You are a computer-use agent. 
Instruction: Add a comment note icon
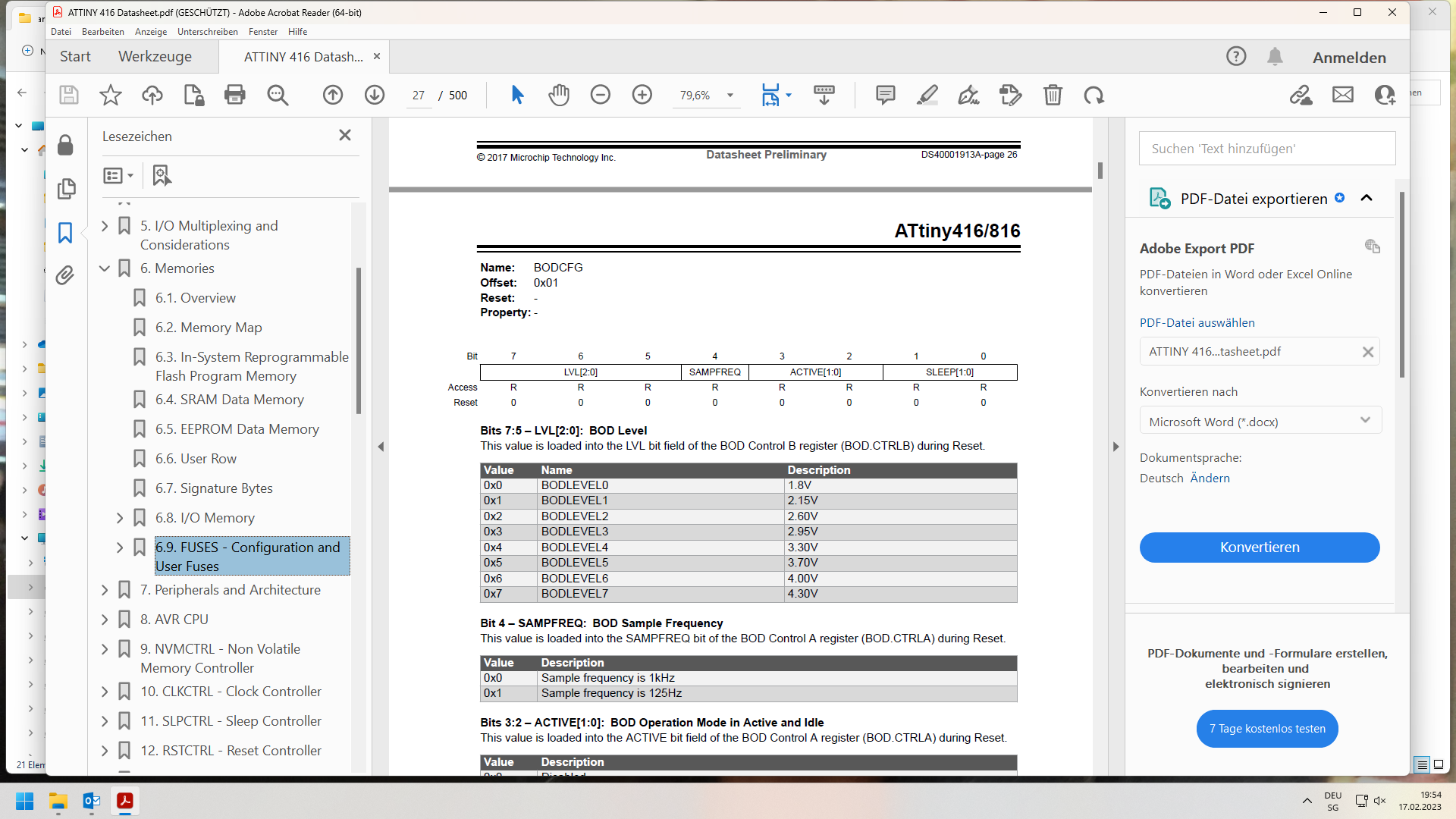click(x=885, y=95)
